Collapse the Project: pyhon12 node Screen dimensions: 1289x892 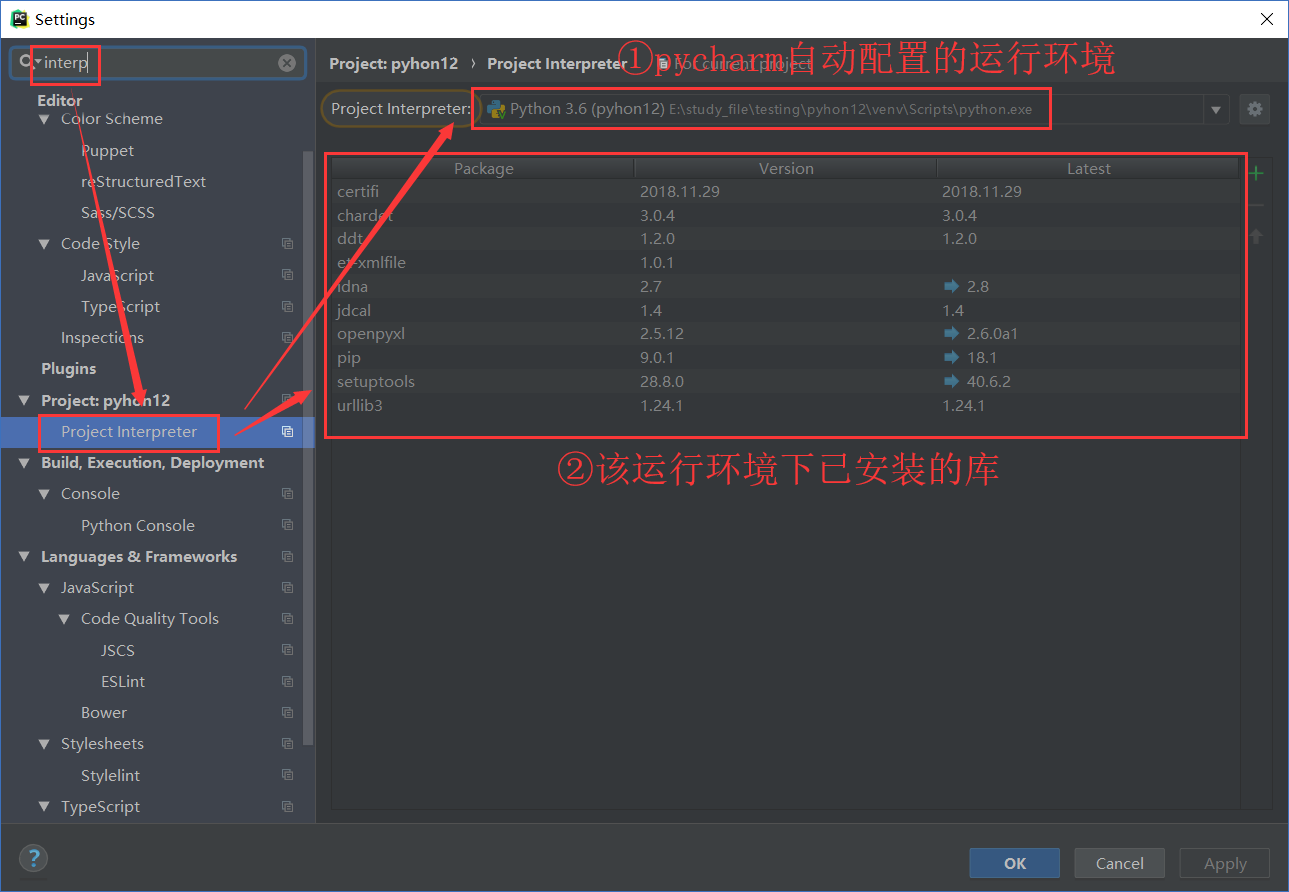tap(24, 400)
